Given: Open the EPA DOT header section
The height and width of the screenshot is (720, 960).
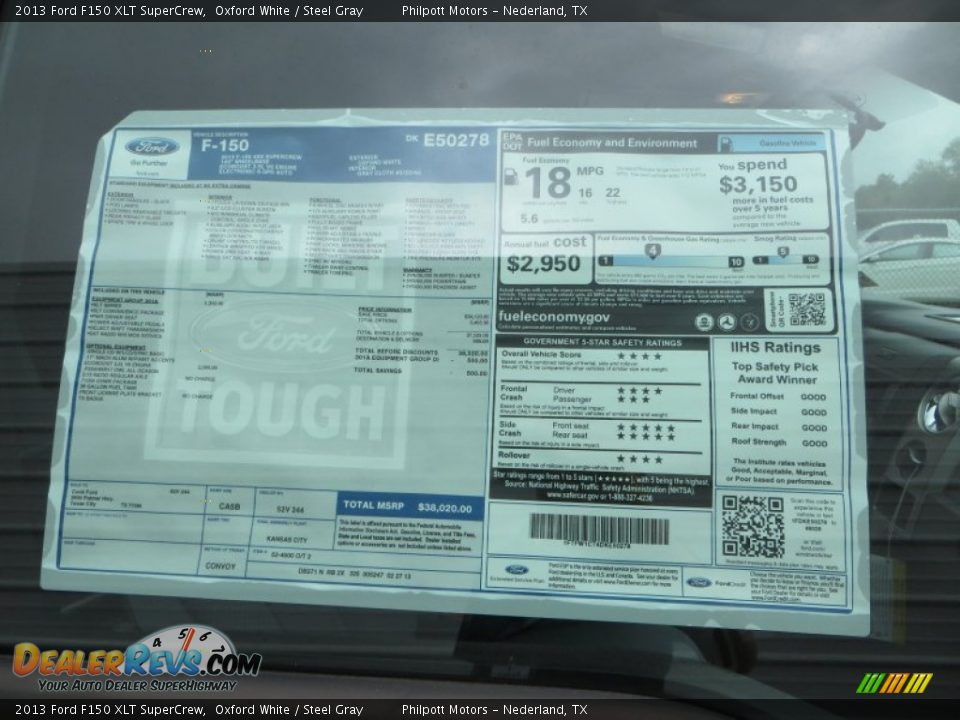Looking at the screenshot, I should coord(511,140).
